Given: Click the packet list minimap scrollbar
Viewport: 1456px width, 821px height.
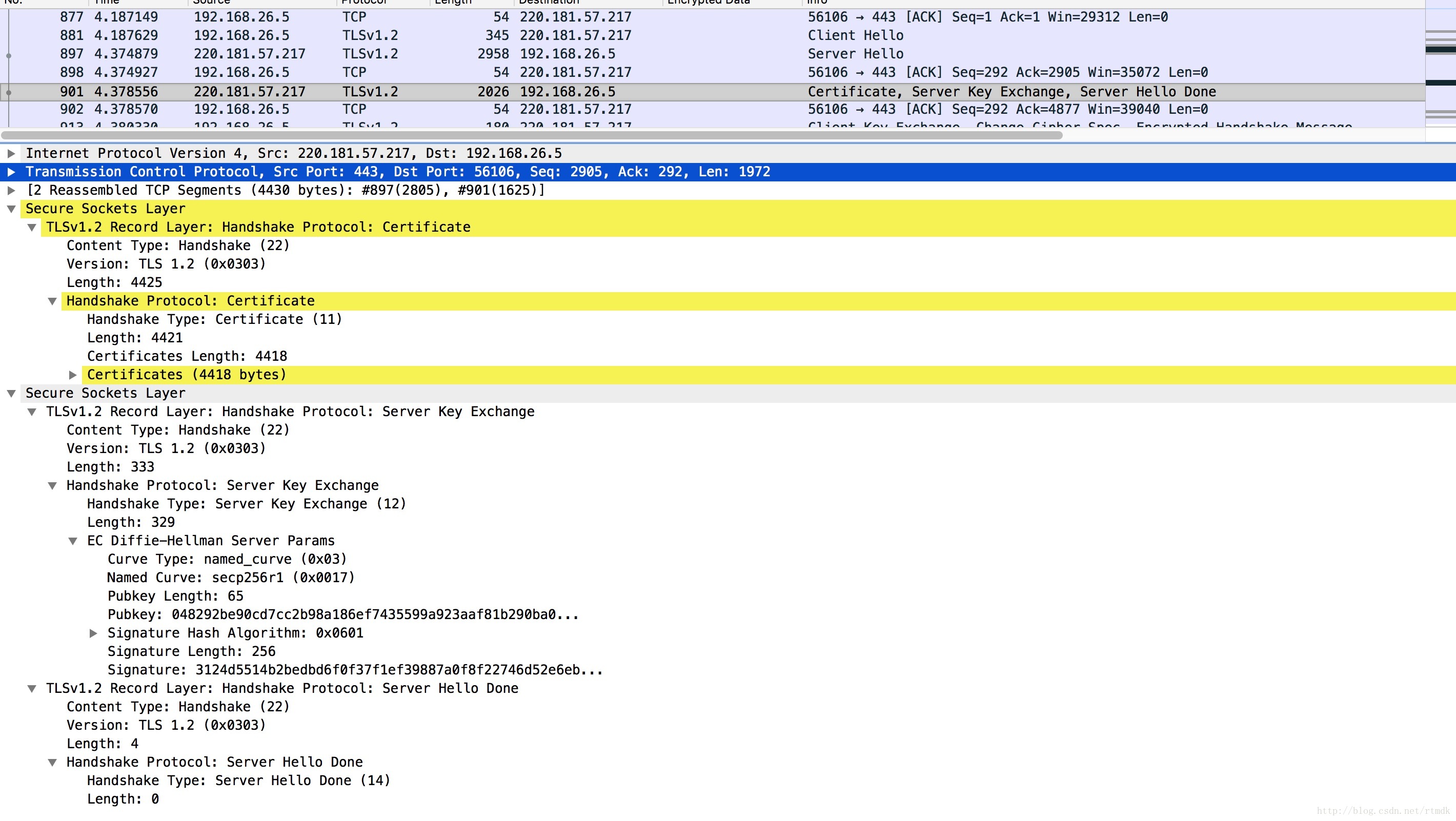Looking at the screenshot, I should [x=1440, y=71].
